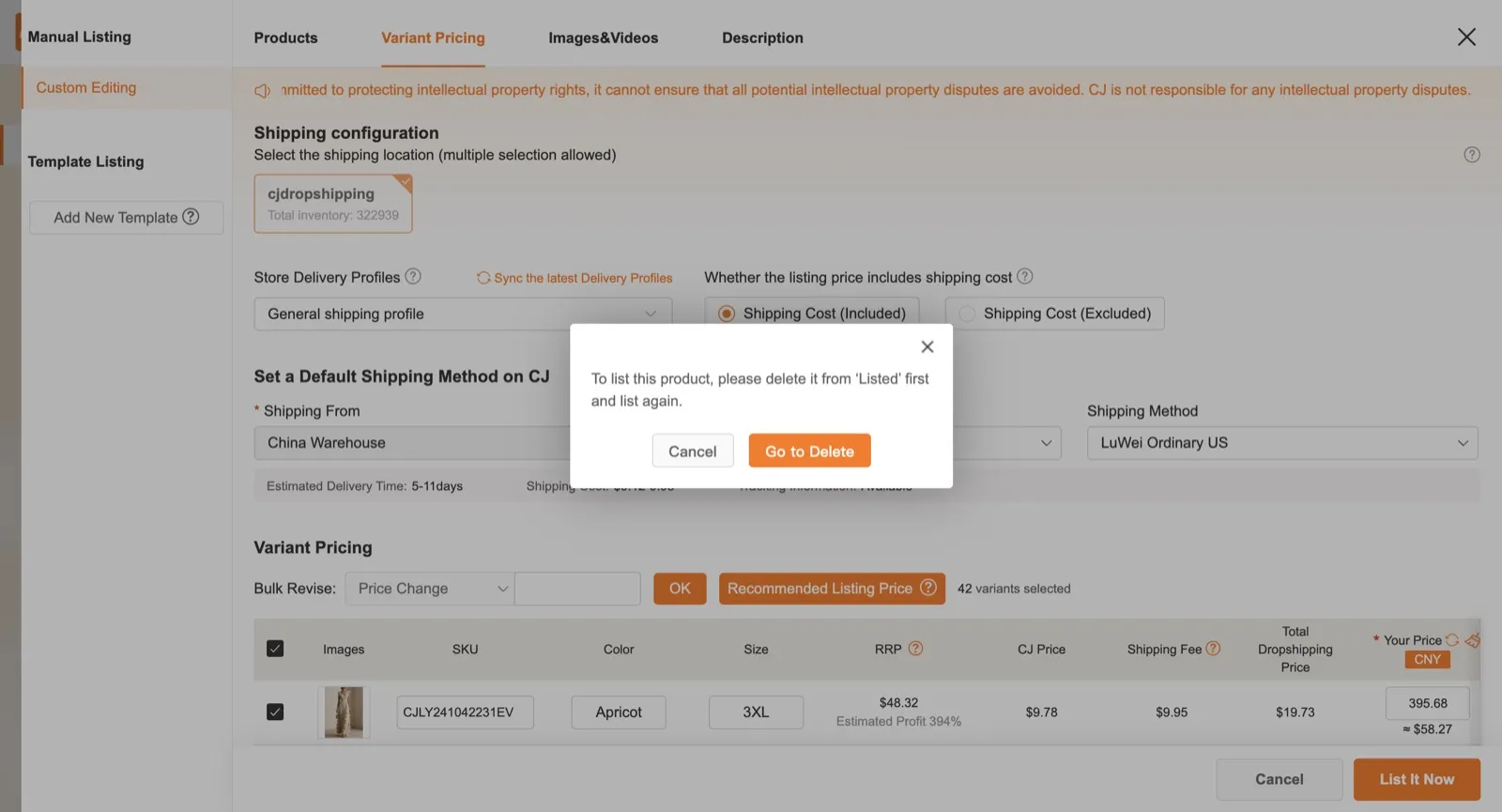Screen dimensions: 1502x812
Task: Switch to the Products tab
Action: 285,38
